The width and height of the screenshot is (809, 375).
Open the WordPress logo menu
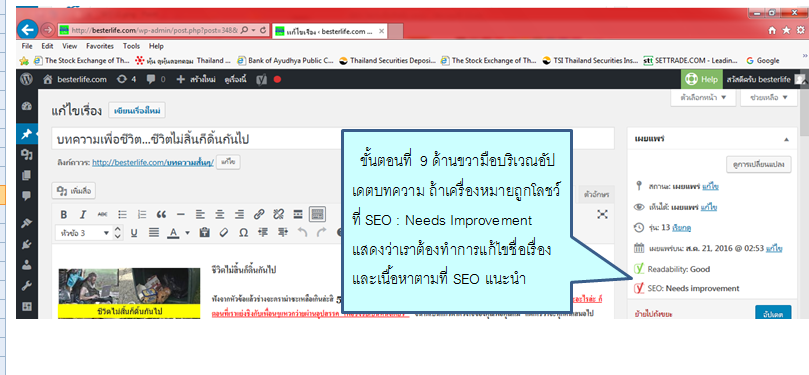26,79
